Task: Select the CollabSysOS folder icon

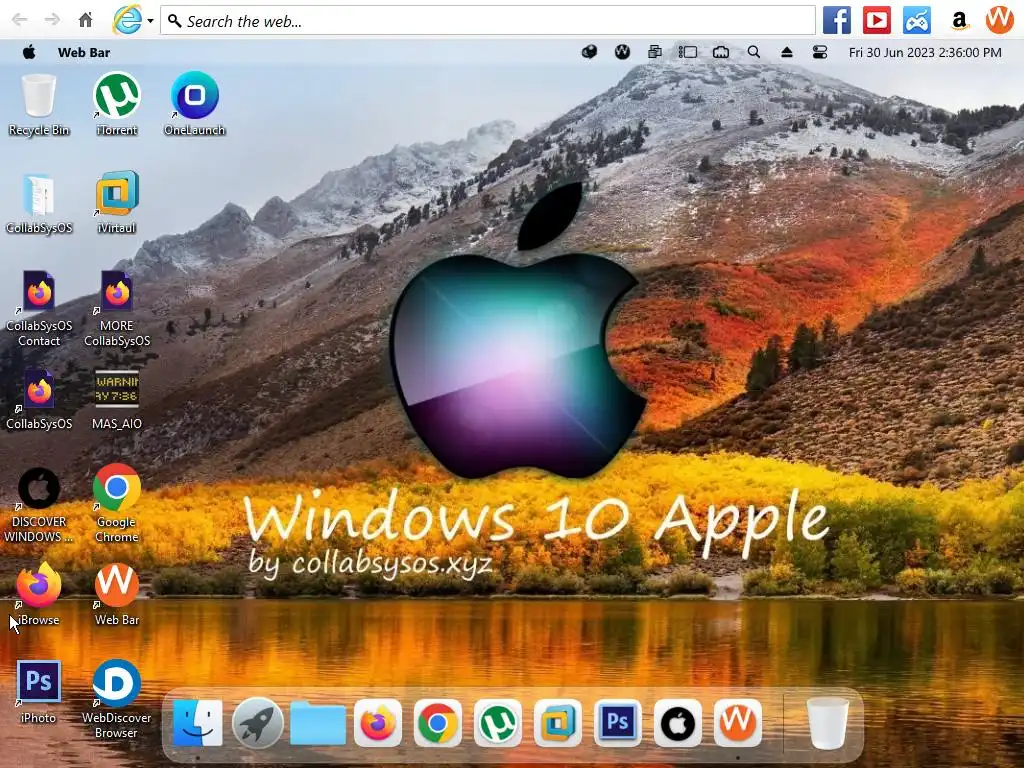Action: (x=39, y=204)
